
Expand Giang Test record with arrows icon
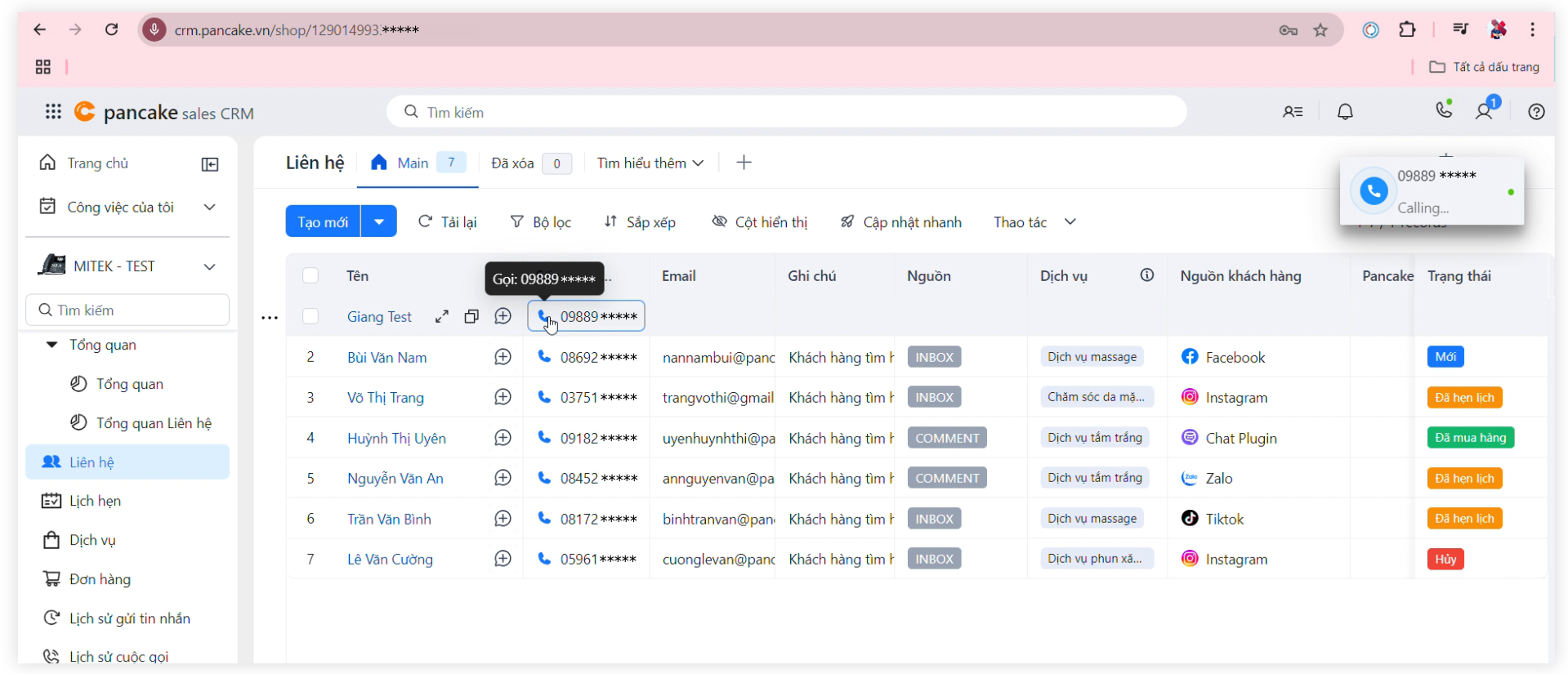[442, 317]
